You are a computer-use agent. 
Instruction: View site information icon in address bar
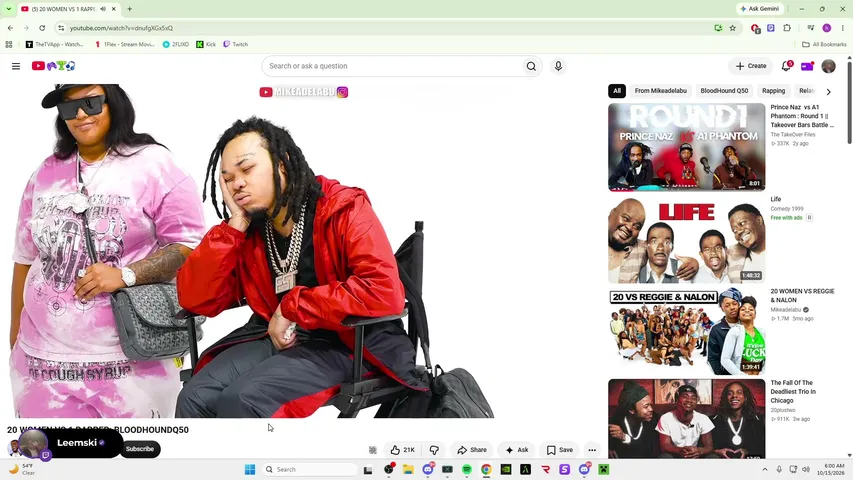coord(61,28)
